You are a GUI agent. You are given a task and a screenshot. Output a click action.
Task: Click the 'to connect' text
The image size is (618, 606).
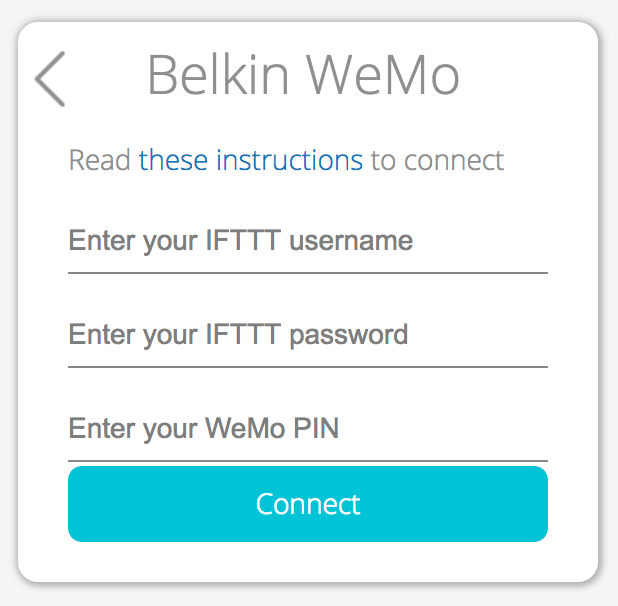(x=437, y=160)
